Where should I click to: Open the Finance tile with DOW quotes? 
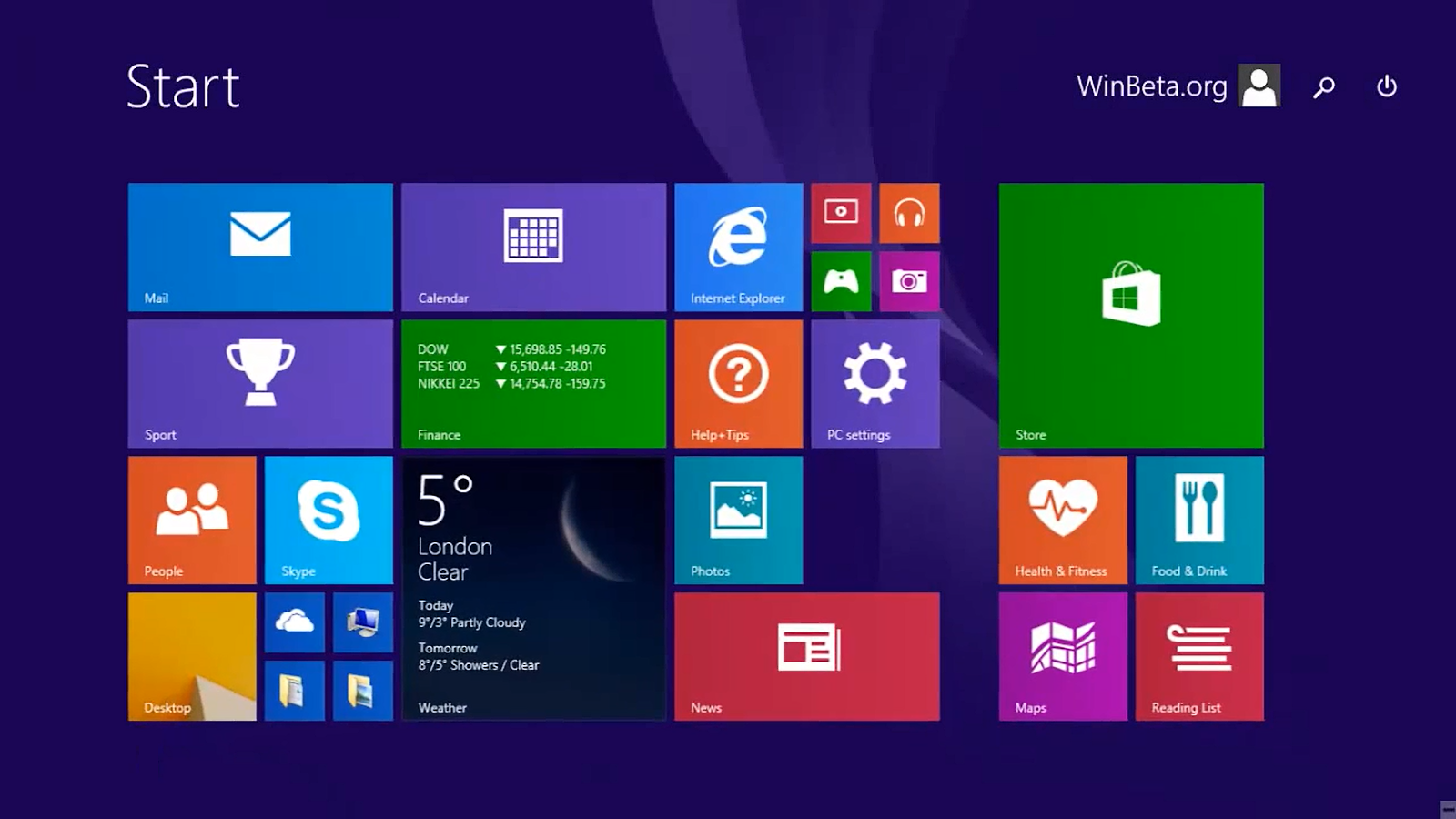click(x=533, y=383)
